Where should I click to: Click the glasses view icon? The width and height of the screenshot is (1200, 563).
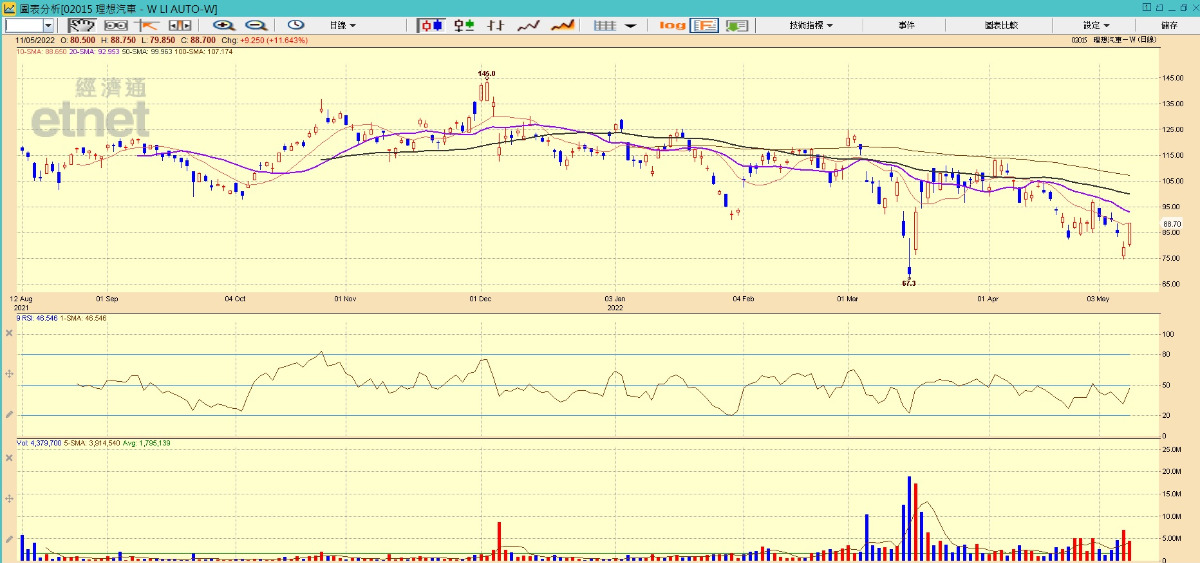click(117, 25)
